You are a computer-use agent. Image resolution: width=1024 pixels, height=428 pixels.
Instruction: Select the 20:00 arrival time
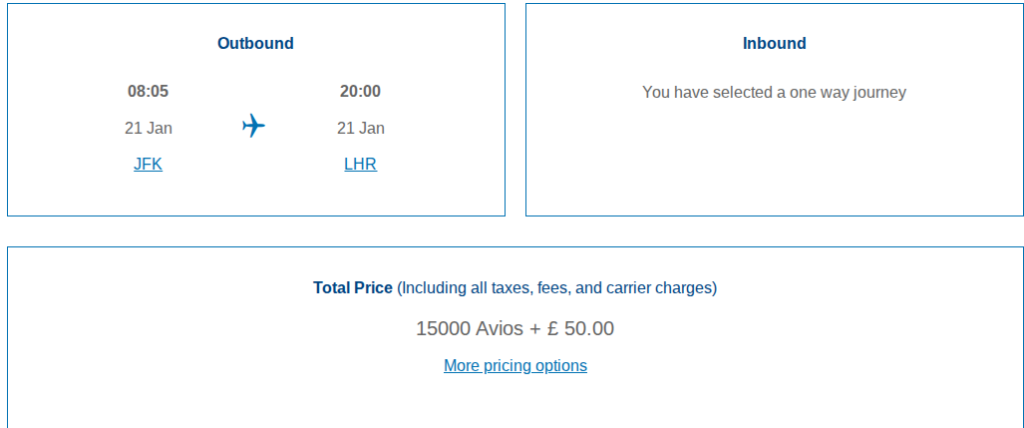(360, 91)
